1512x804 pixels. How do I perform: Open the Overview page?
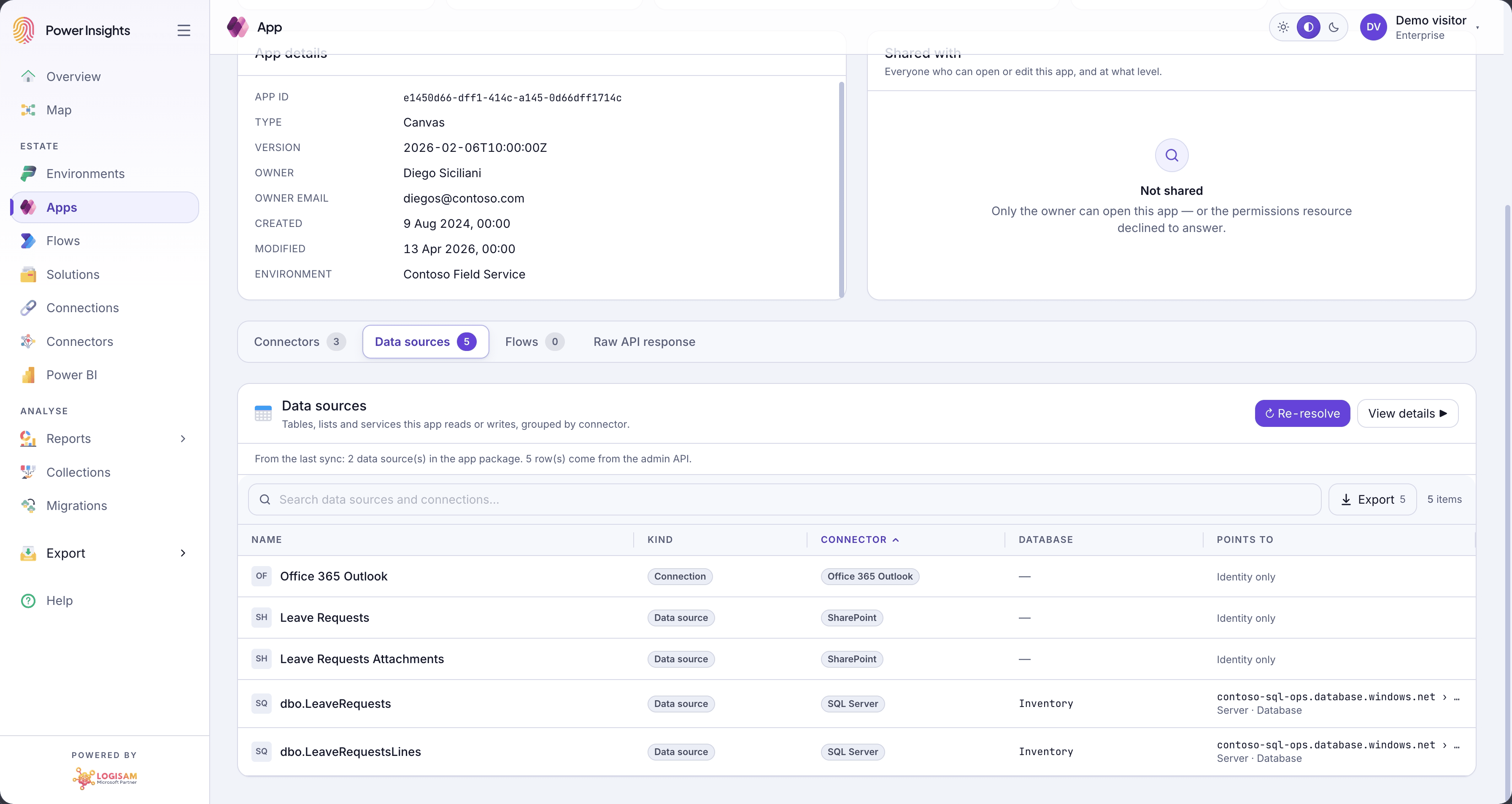pos(105,76)
